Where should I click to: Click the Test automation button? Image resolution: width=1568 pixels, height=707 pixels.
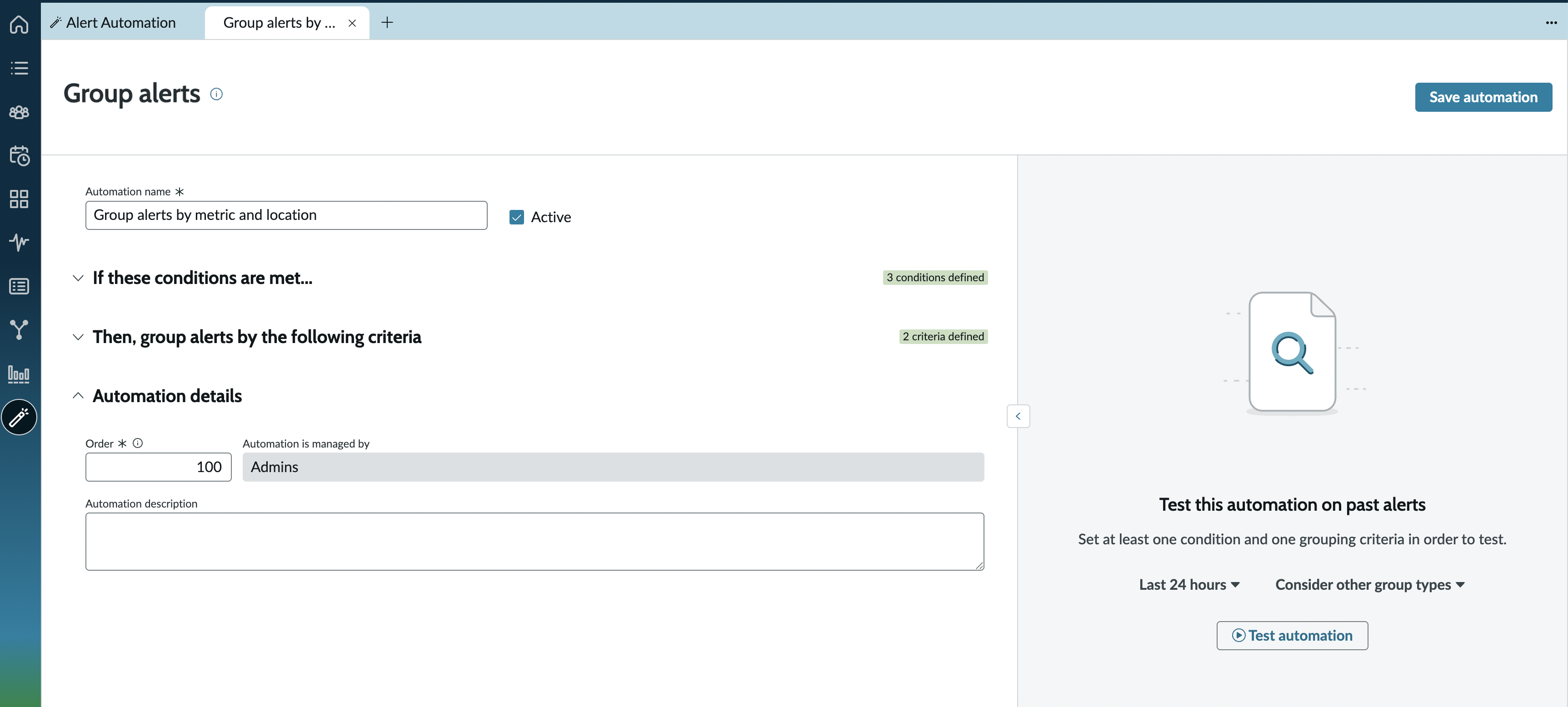1292,635
